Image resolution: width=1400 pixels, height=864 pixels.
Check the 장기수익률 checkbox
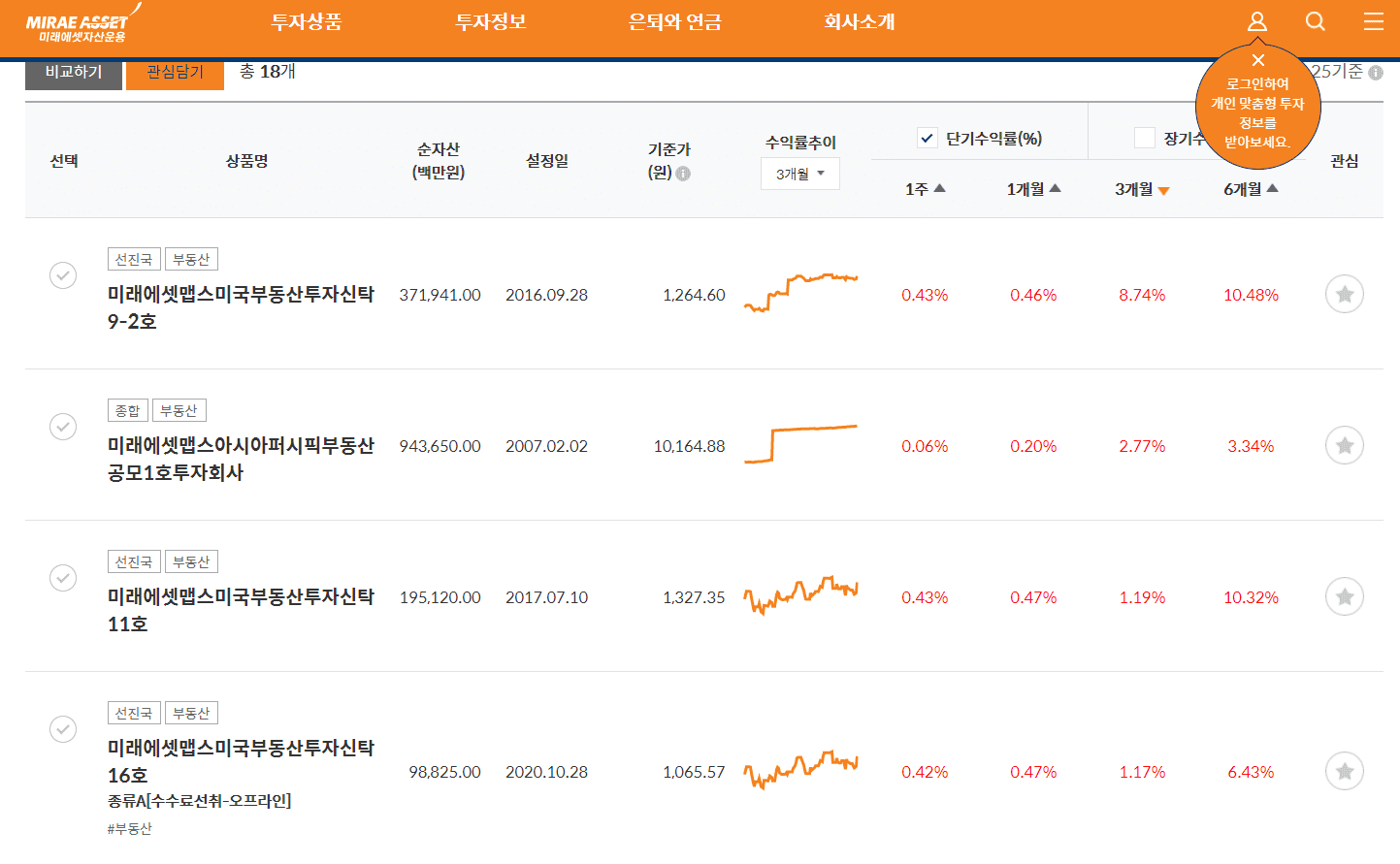click(x=1145, y=138)
